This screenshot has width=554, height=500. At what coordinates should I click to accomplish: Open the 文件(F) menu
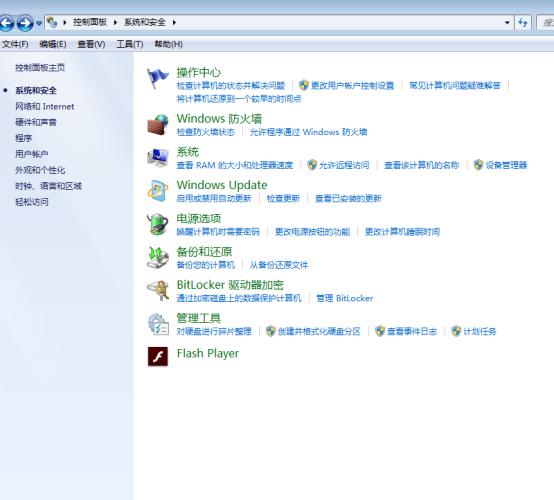(15, 44)
